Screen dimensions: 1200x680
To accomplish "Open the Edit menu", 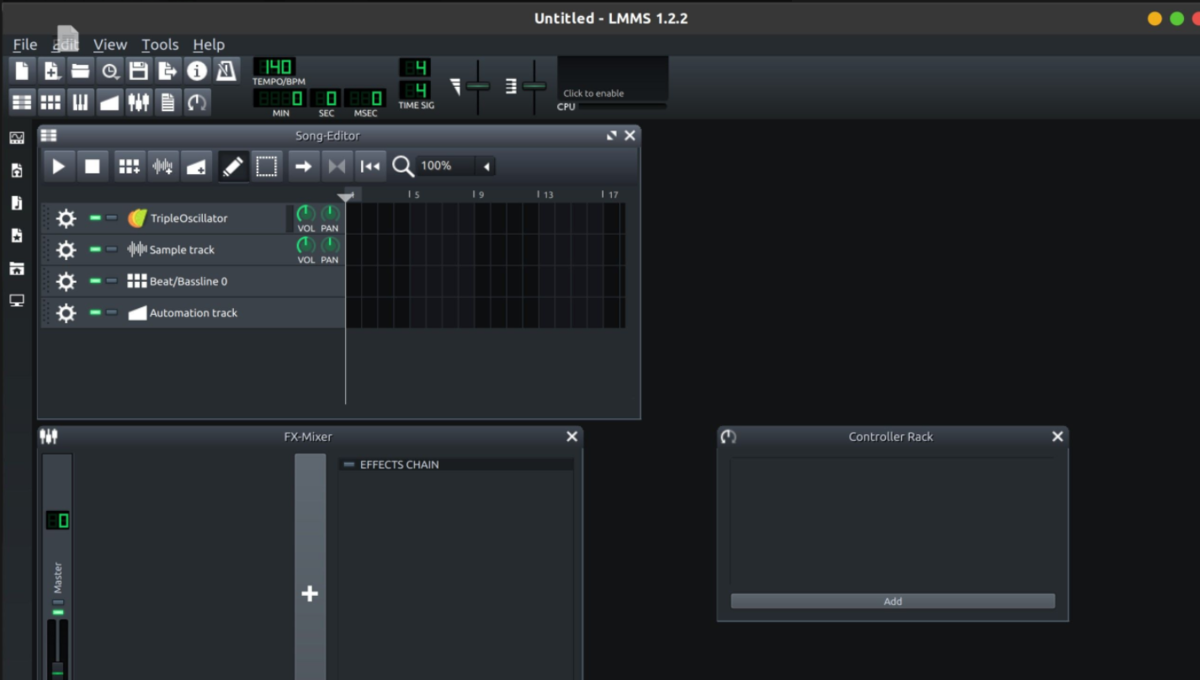I will 65,44.
